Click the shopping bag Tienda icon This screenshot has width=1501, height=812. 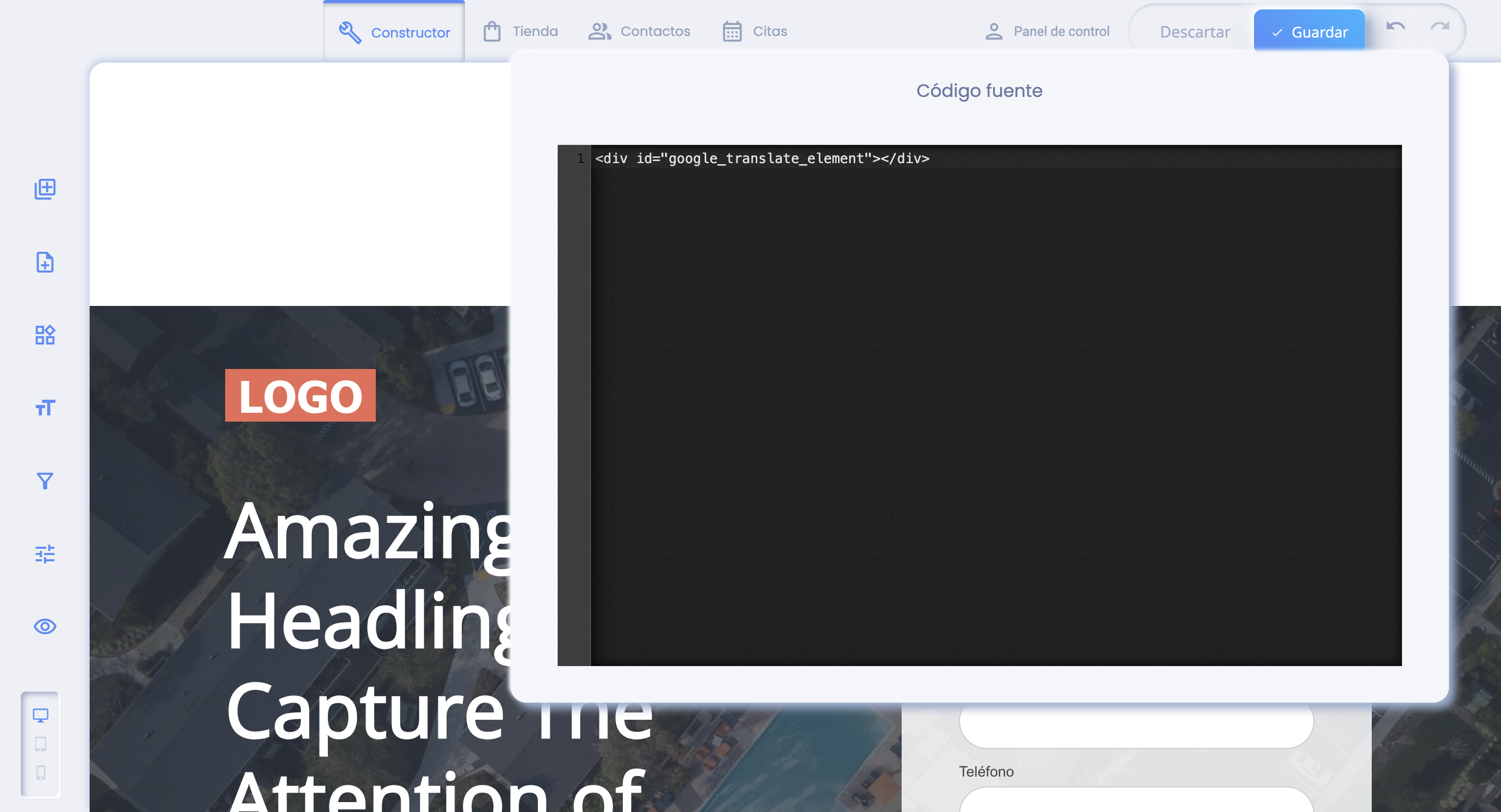click(x=492, y=31)
